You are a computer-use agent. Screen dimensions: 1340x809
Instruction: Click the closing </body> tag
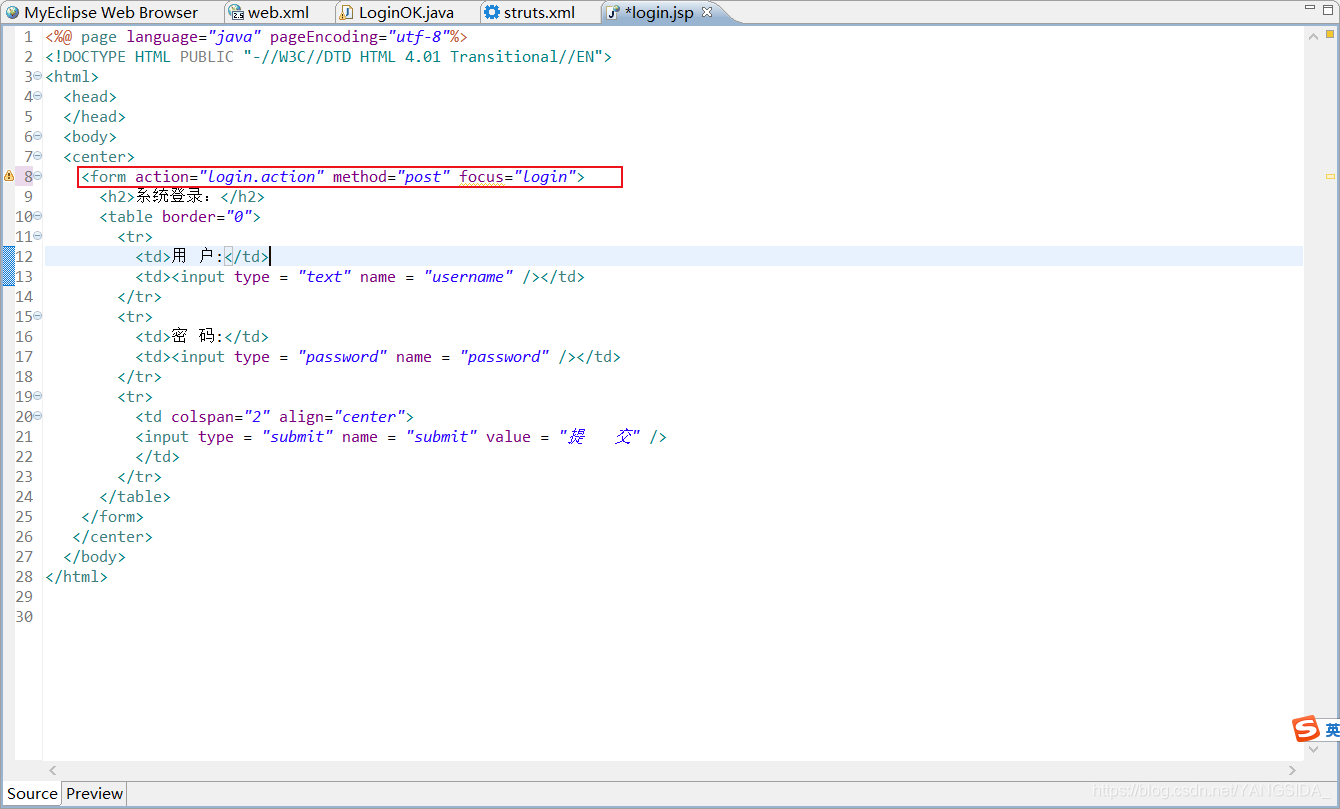[x=94, y=557]
